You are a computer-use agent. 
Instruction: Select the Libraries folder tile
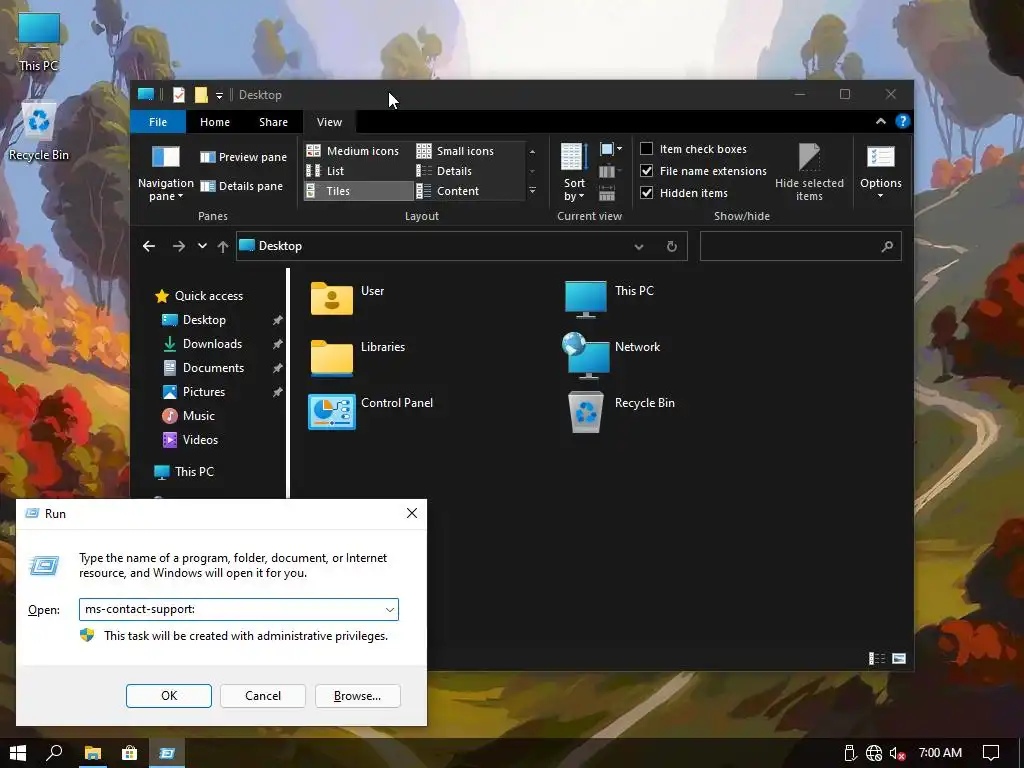coord(358,356)
